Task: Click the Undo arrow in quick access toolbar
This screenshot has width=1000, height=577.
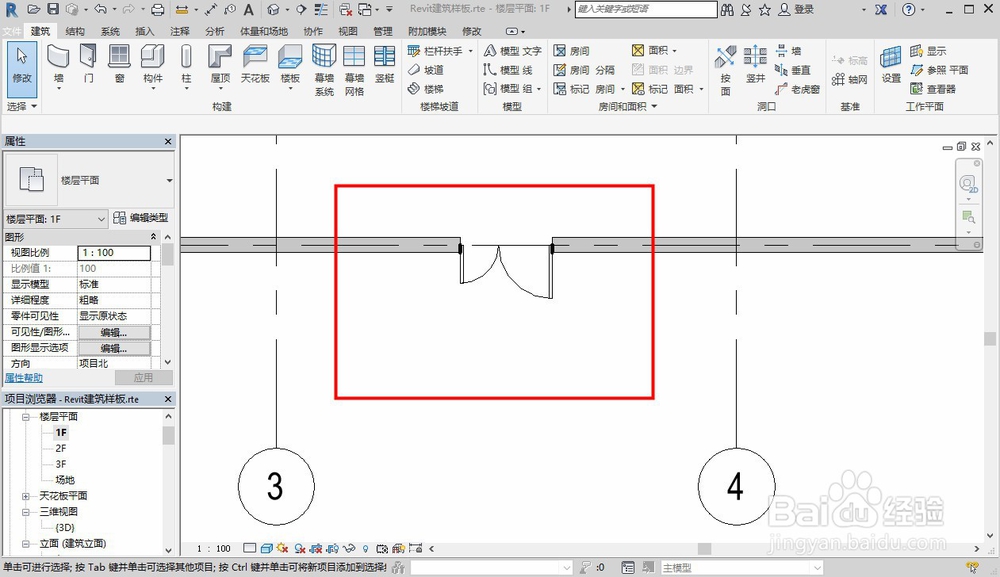Action: coord(100,9)
